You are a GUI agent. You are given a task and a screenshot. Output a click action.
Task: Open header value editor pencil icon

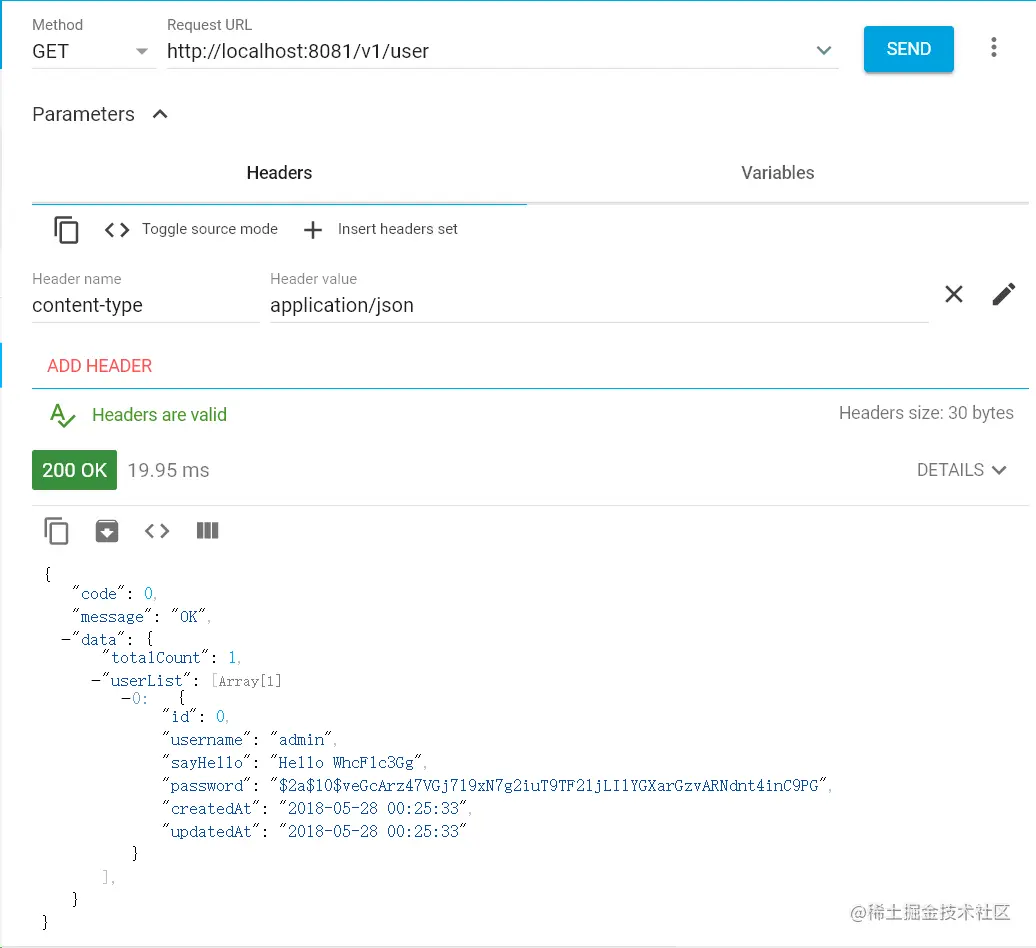click(x=1004, y=294)
